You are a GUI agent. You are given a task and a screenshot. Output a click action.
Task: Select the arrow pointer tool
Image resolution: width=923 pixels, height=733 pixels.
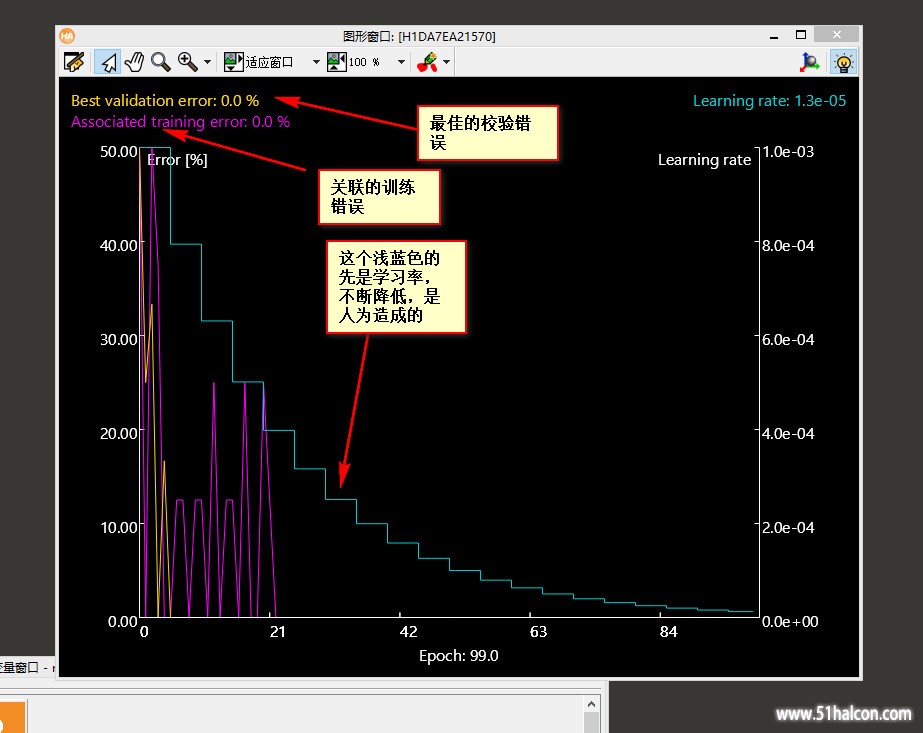[x=108, y=62]
